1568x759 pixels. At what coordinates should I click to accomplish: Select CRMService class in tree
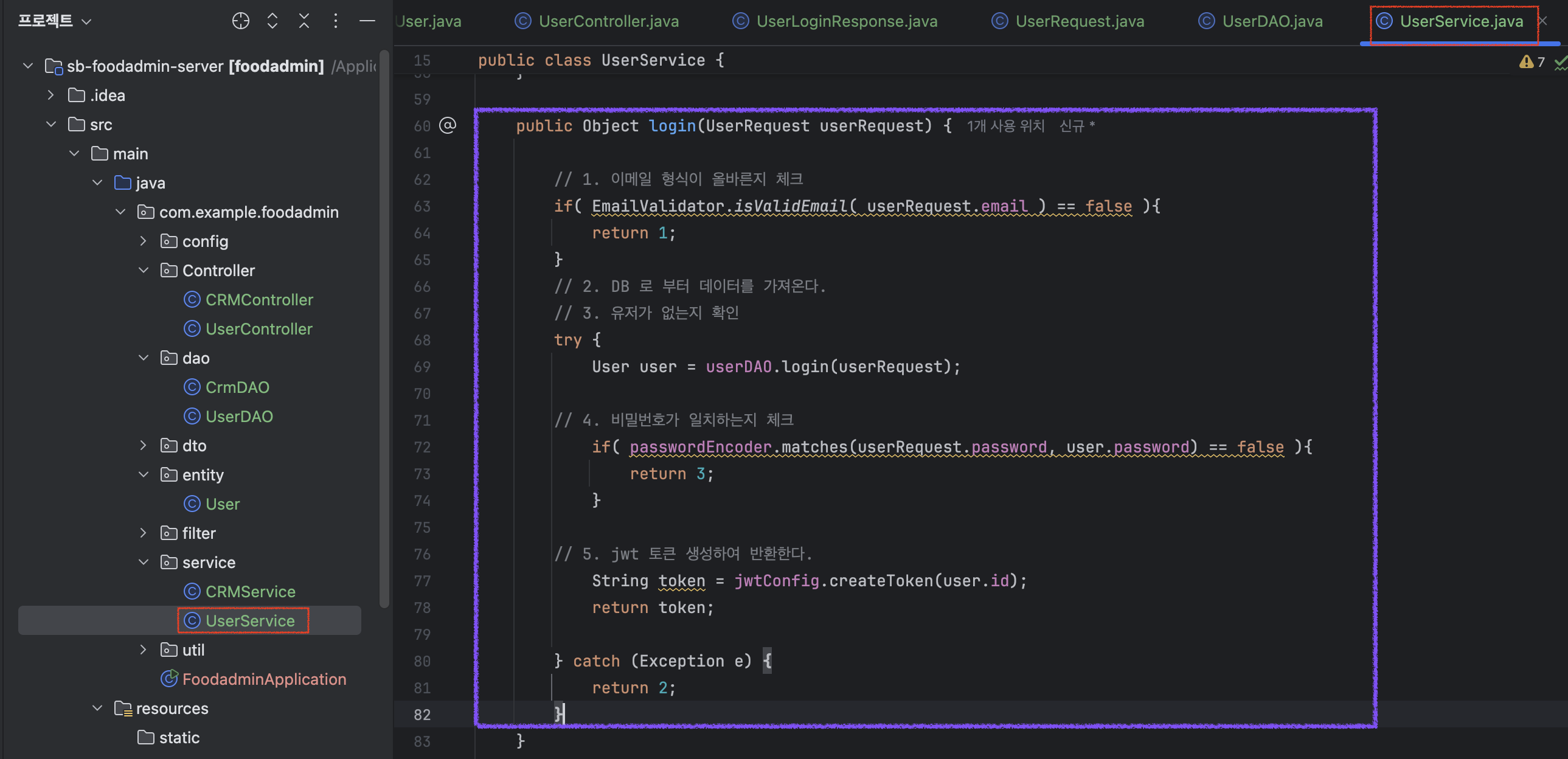click(240, 592)
